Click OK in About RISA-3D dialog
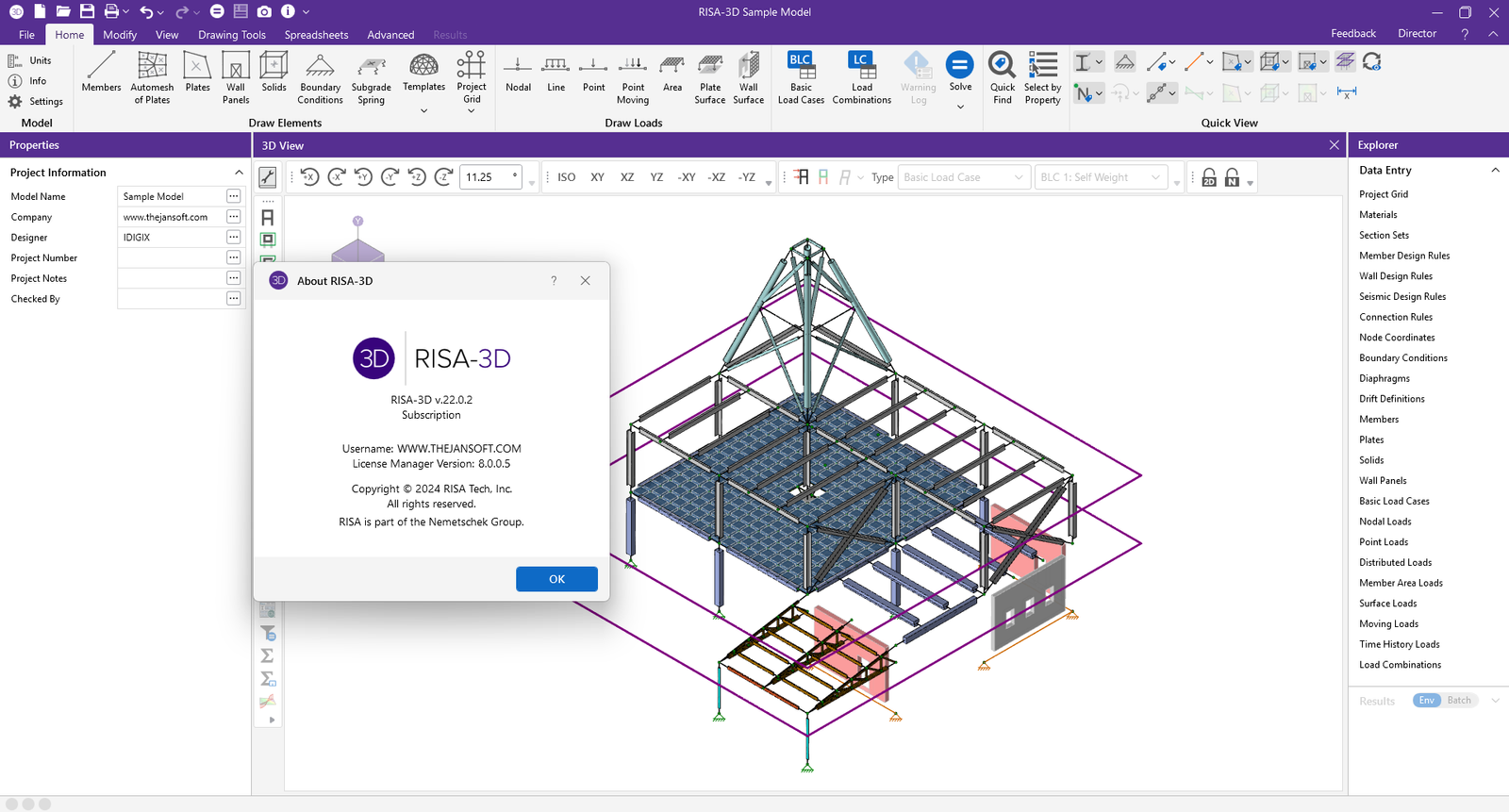 point(556,579)
